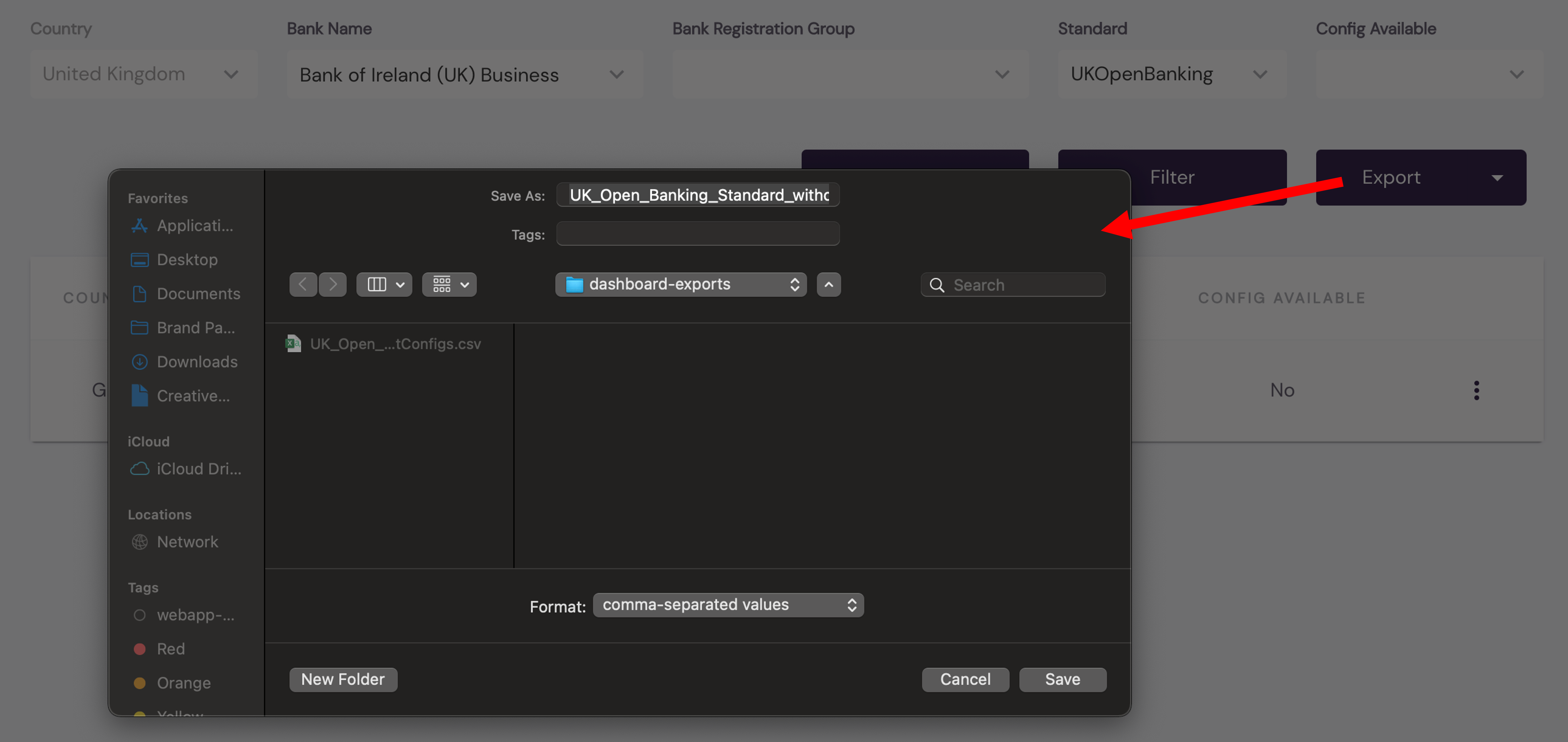Open the icon grouping grid menu
The image size is (1568, 742).
click(449, 284)
